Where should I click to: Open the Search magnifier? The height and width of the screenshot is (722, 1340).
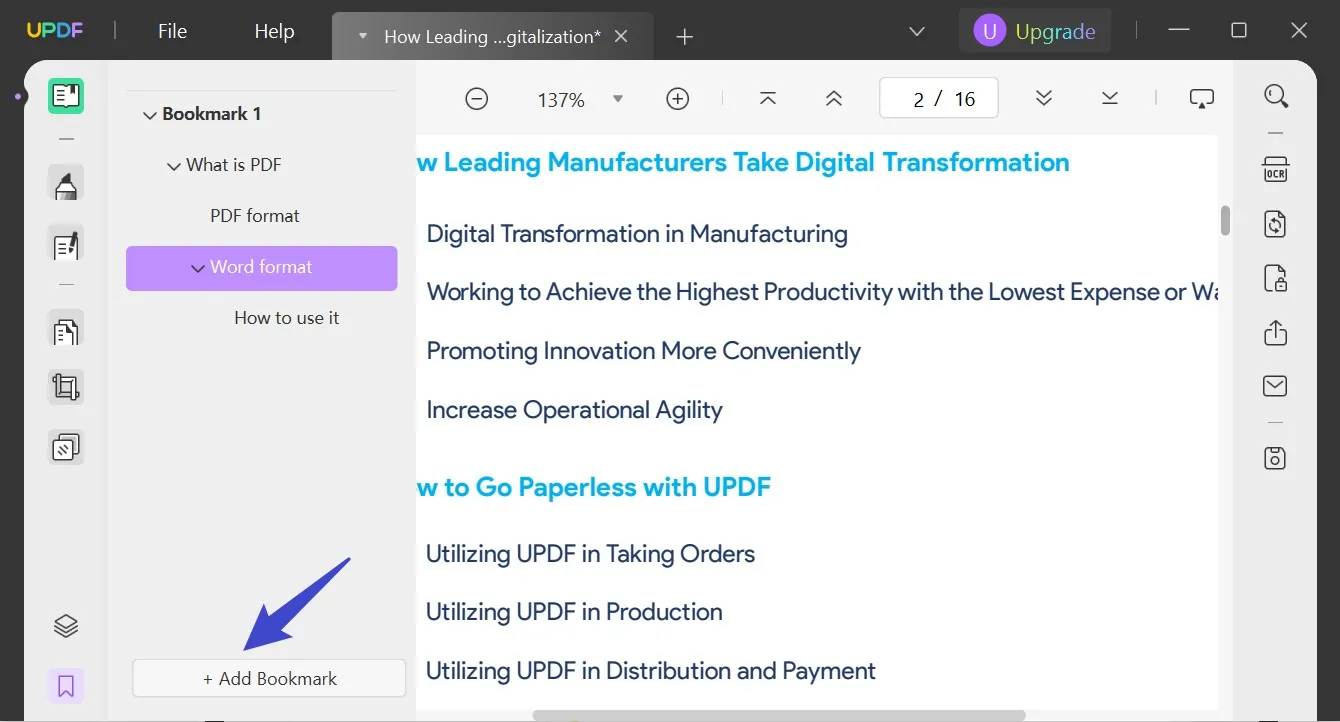click(1275, 96)
